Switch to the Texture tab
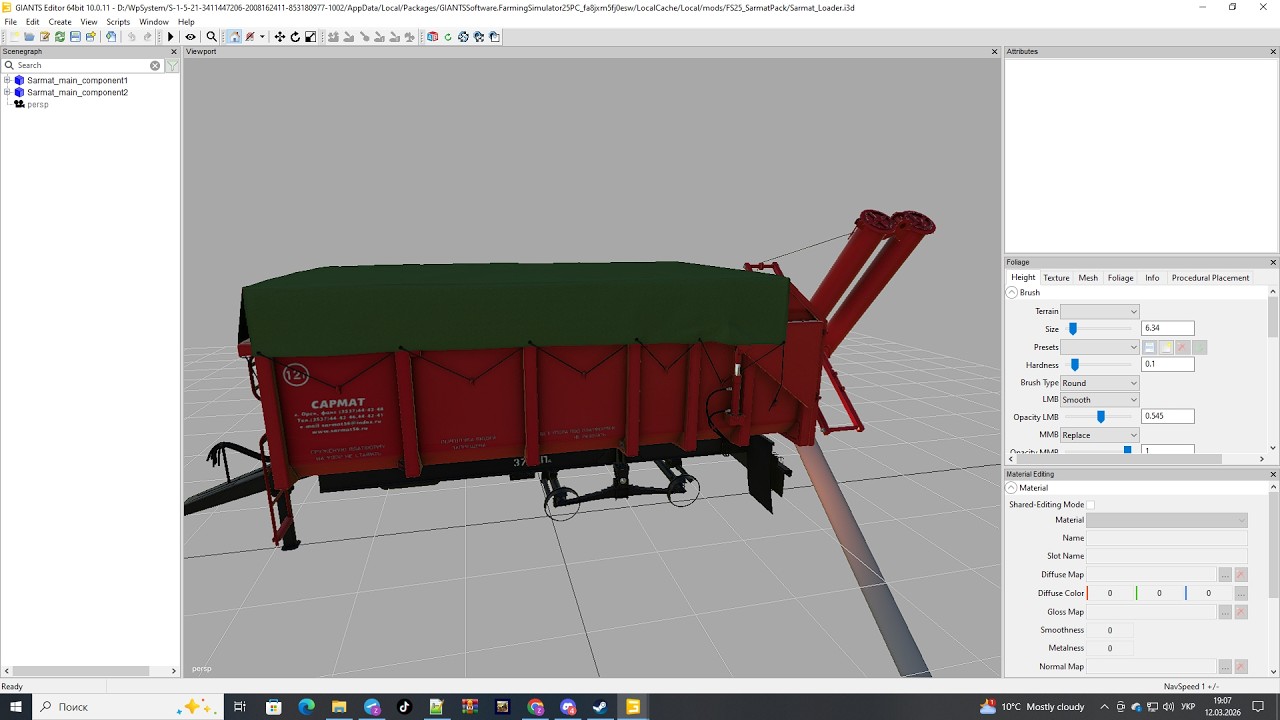The width and height of the screenshot is (1280, 720). pyautogui.click(x=1056, y=278)
